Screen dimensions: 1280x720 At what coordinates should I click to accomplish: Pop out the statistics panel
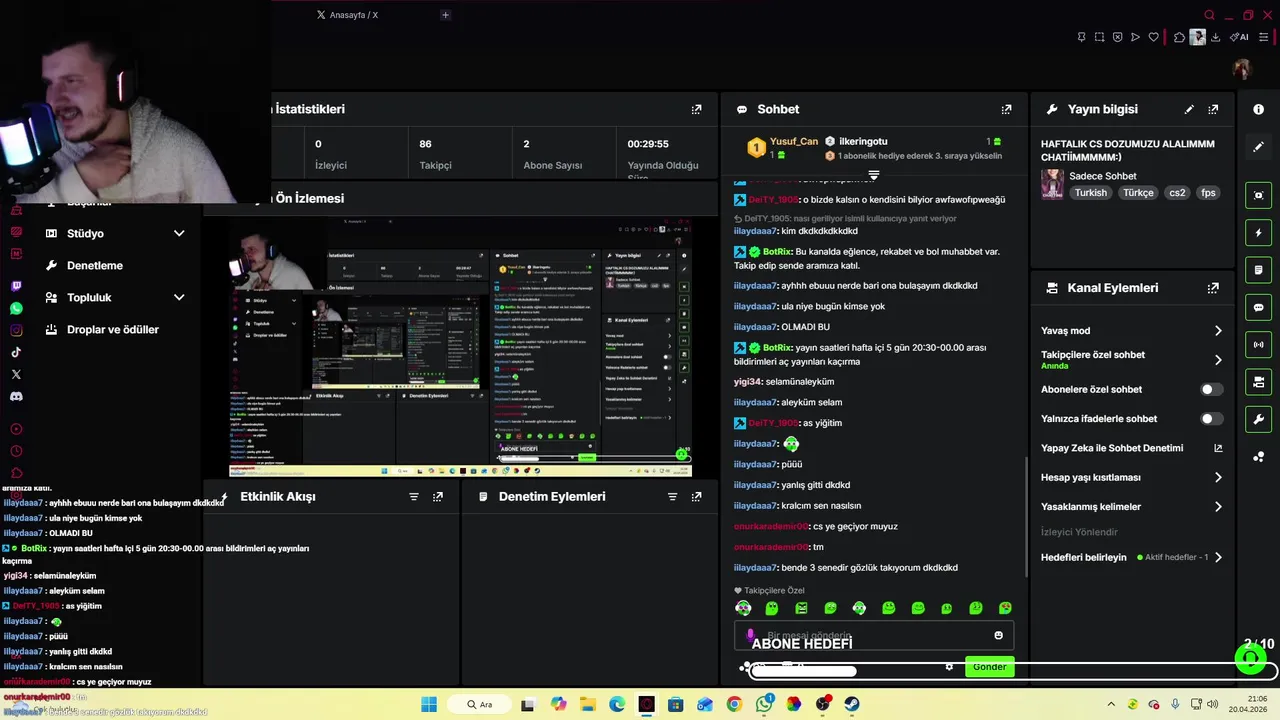click(697, 109)
